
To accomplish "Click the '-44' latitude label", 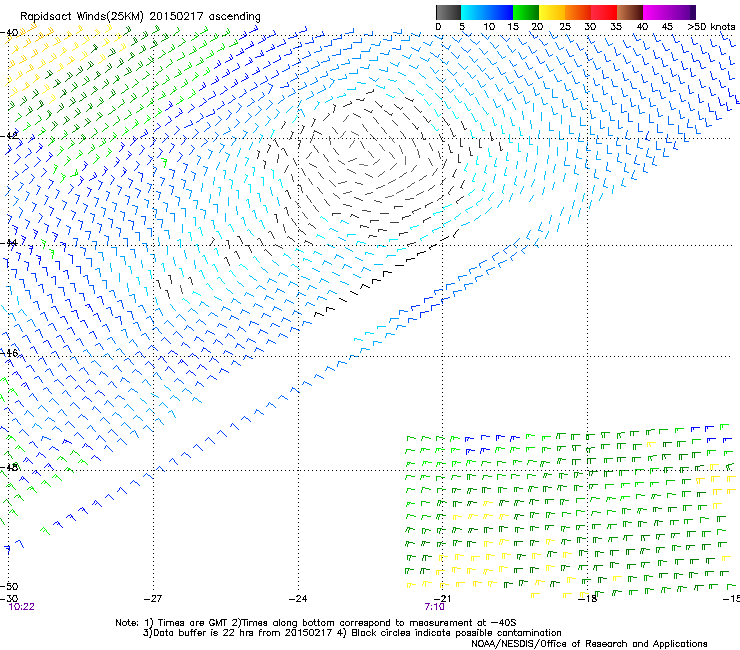I will click(9, 243).
